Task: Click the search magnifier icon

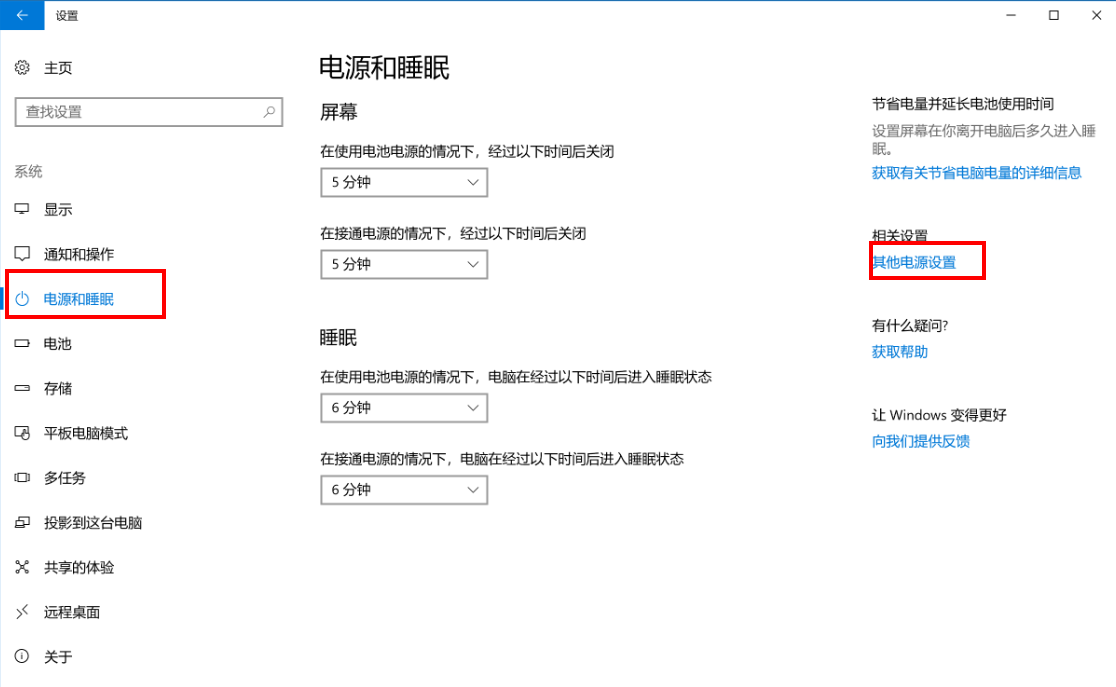Action: click(x=269, y=112)
